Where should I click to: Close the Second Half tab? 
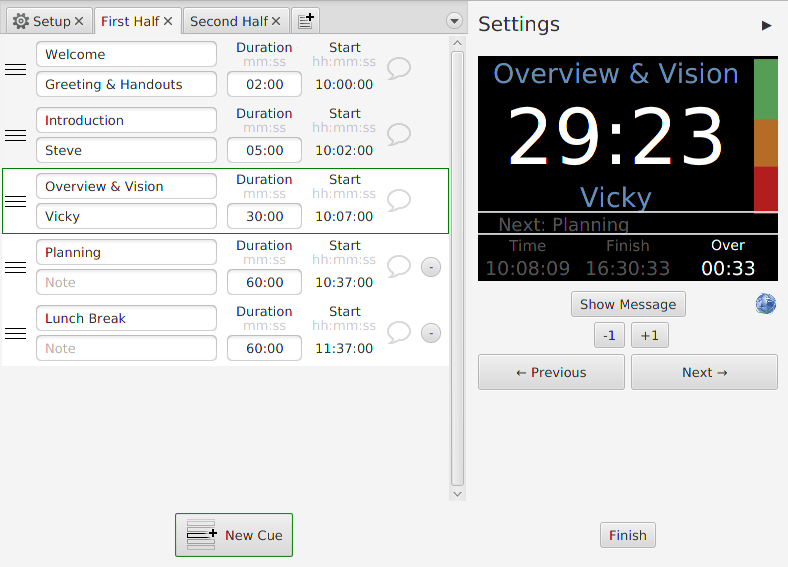coord(276,21)
